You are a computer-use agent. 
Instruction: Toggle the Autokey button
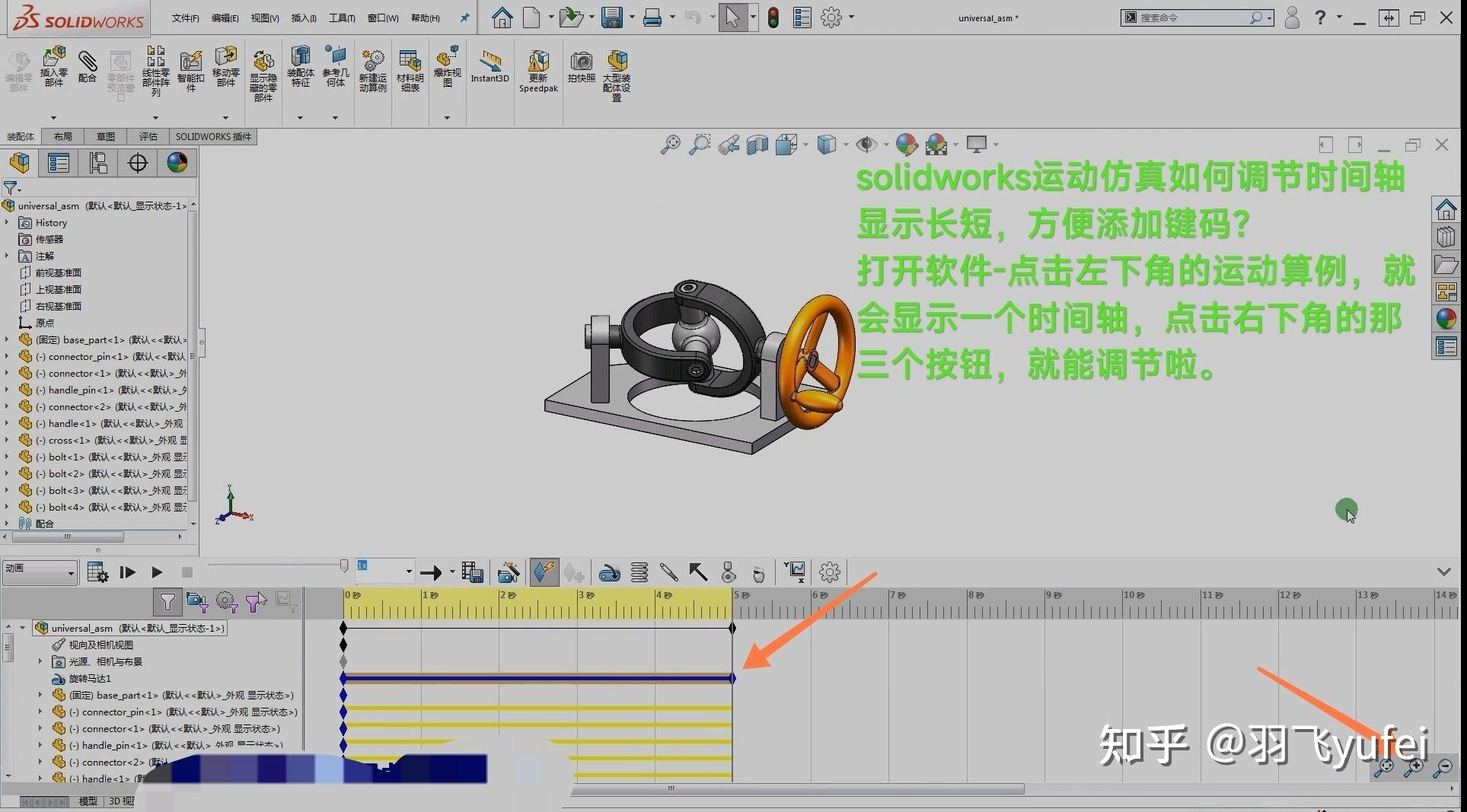[544, 572]
